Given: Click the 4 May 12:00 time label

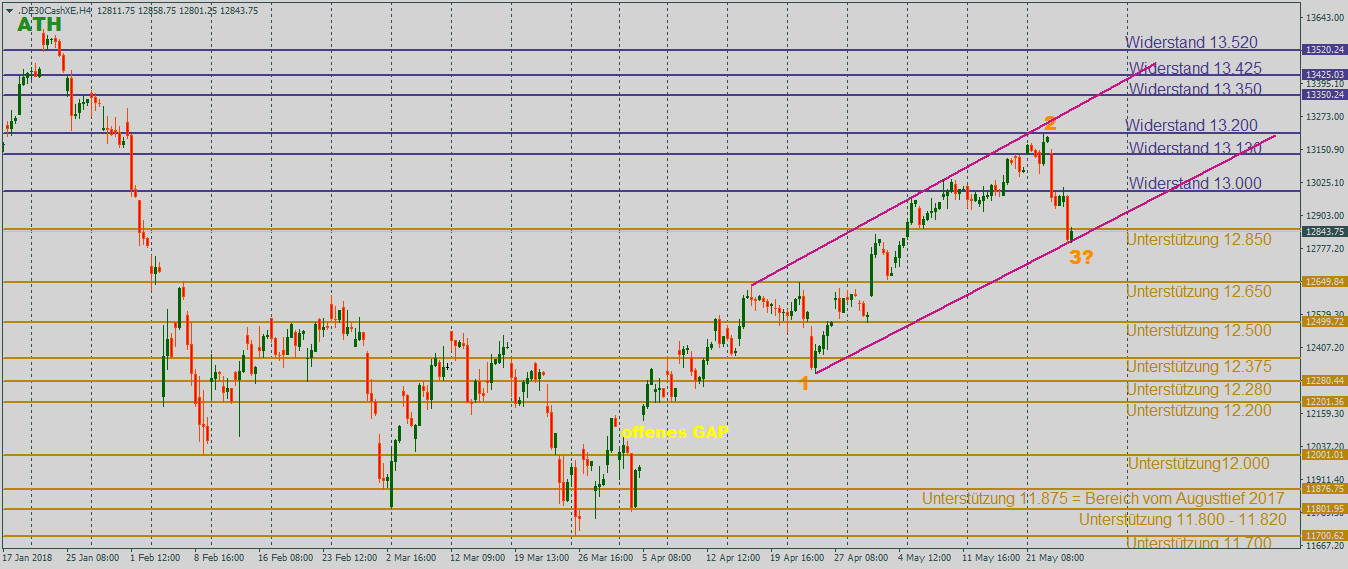Looking at the screenshot, I should click(x=925, y=558).
